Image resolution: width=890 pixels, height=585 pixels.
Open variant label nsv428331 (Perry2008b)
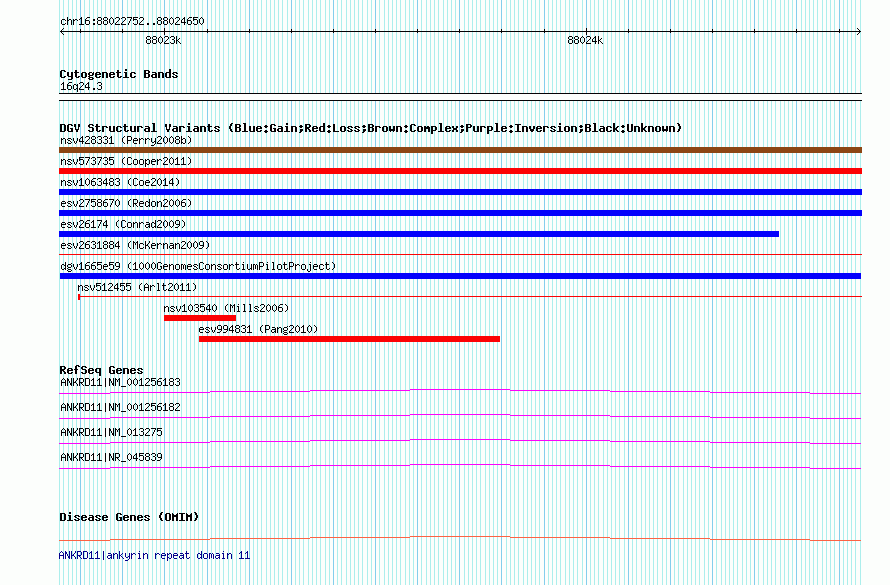[x=126, y=140]
